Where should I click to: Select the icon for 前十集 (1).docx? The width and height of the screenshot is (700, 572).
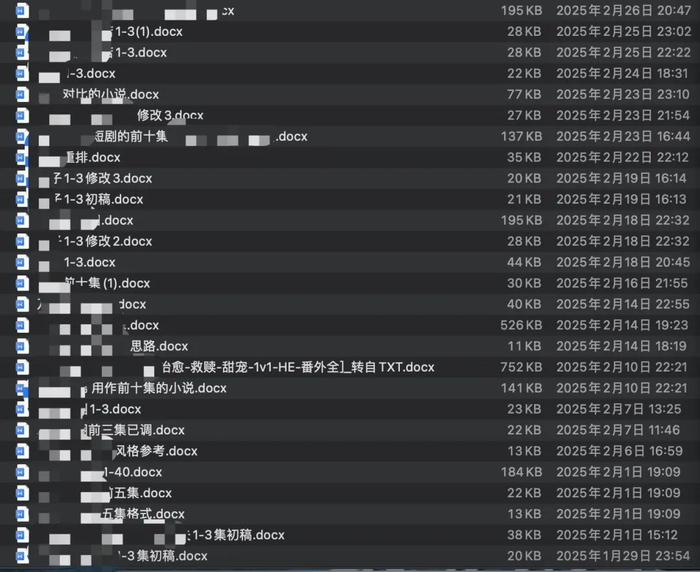(x=22, y=283)
